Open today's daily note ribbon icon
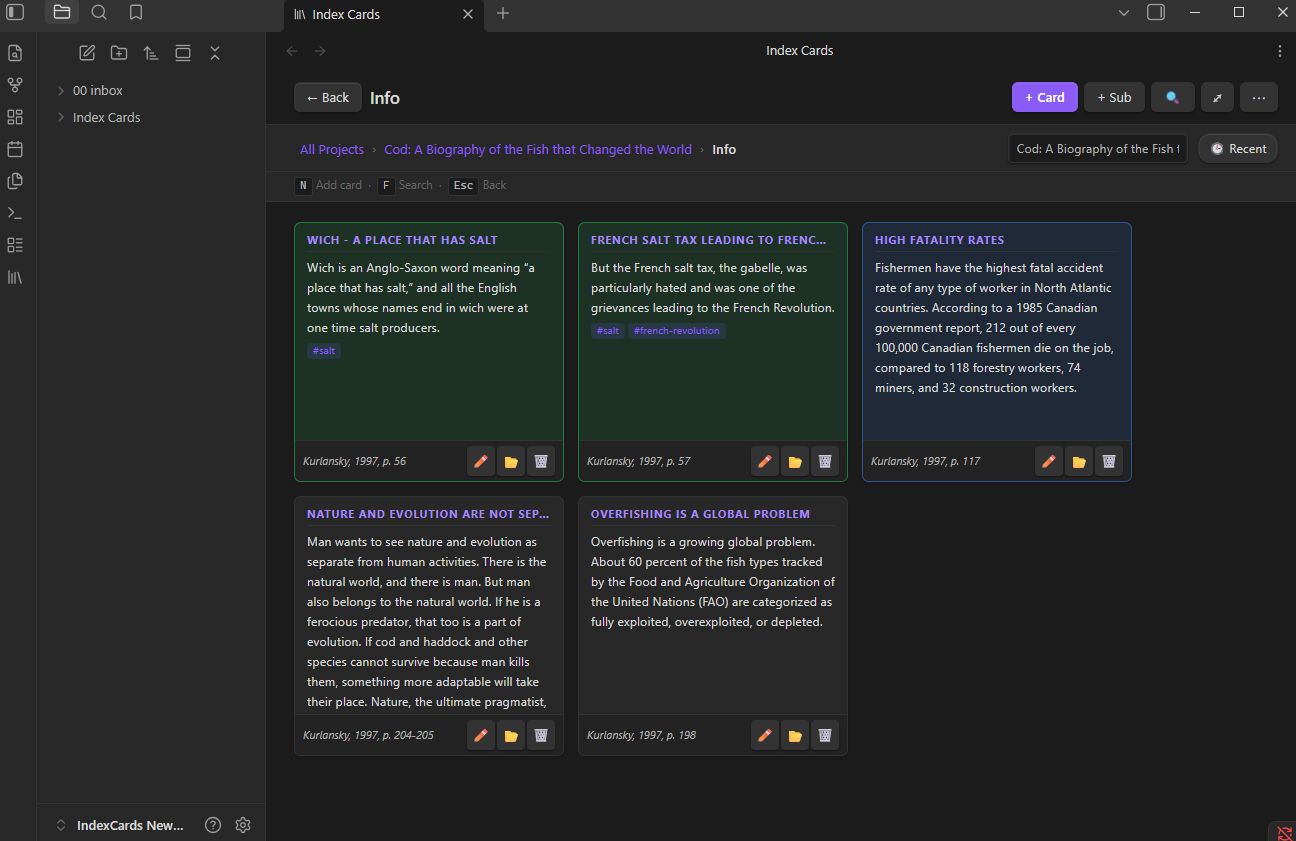The width and height of the screenshot is (1296, 841). (15, 149)
